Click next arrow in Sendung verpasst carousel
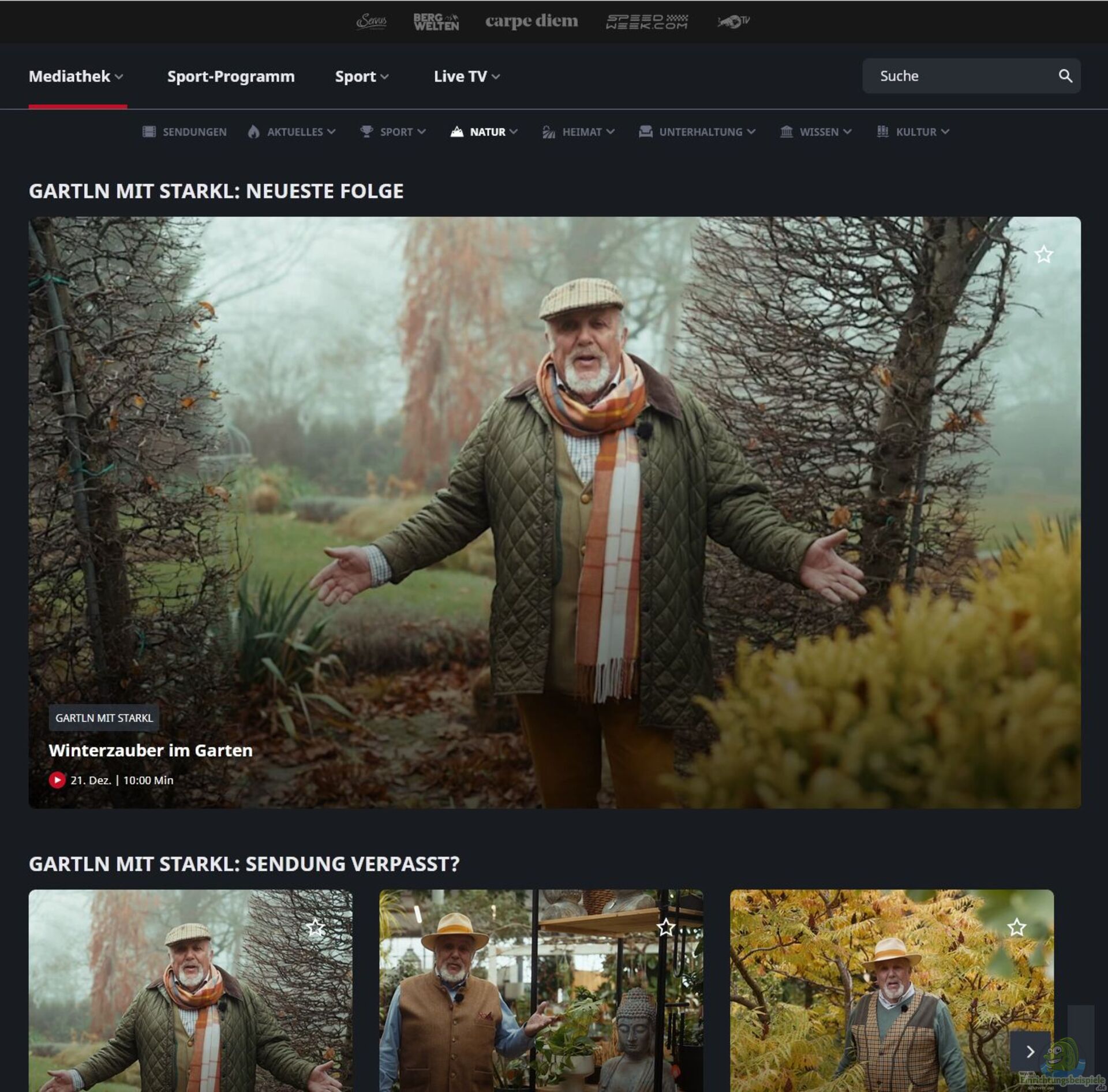Viewport: 1108px width, 1092px height. pyautogui.click(x=1030, y=1052)
